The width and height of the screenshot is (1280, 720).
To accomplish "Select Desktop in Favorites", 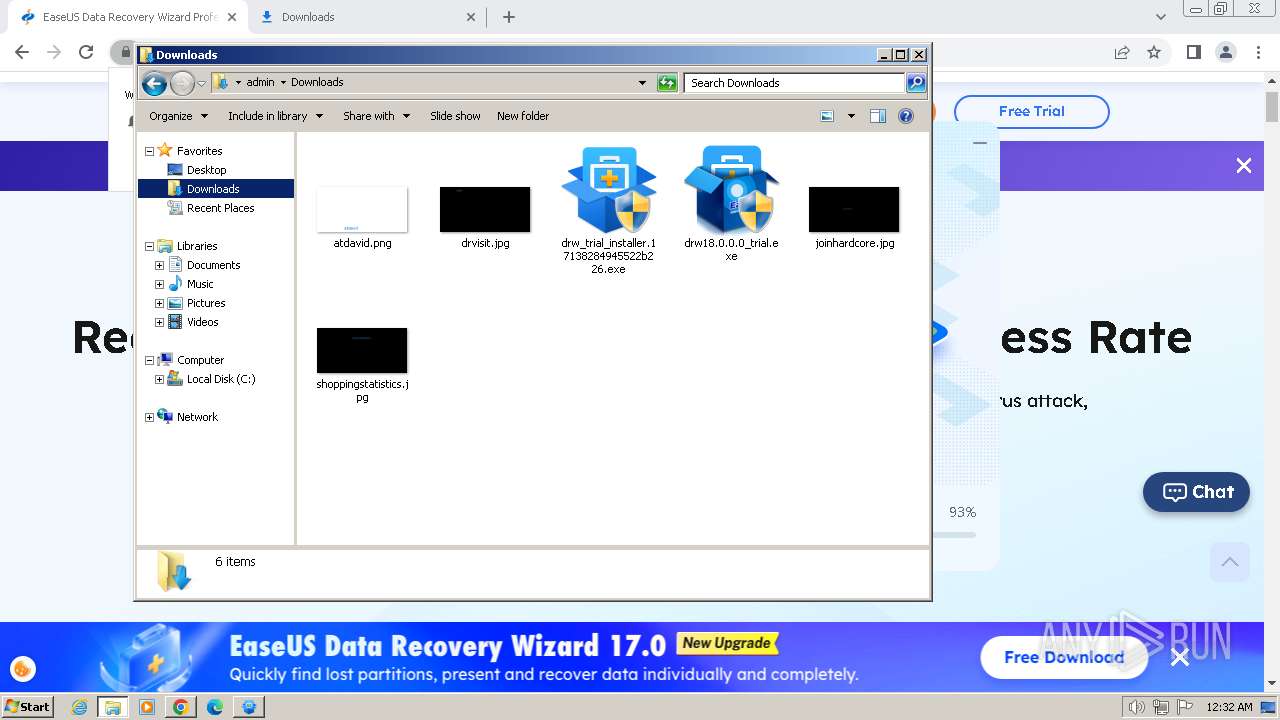I will click(x=206, y=170).
